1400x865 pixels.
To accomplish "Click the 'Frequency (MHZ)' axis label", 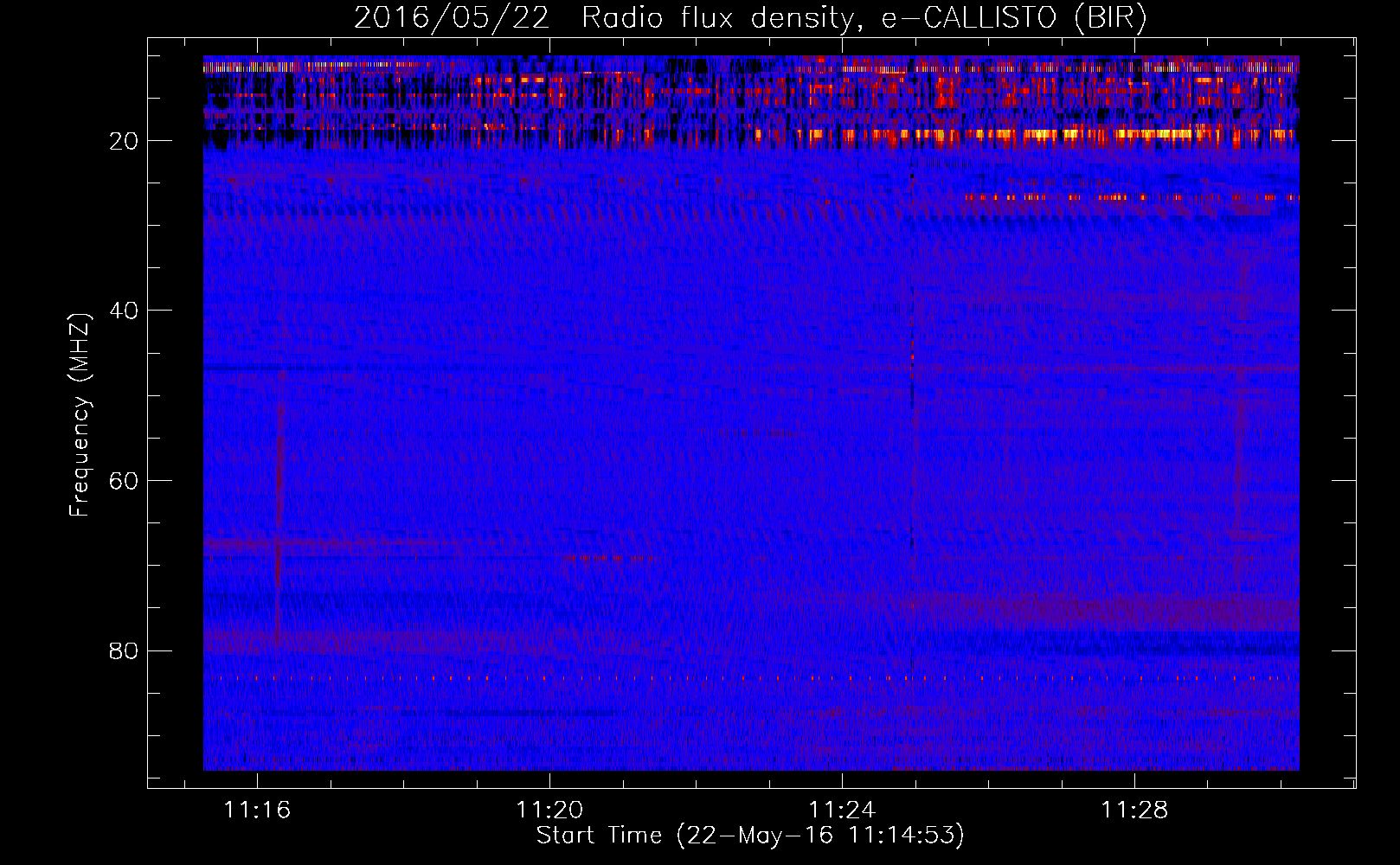I will (80, 415).
